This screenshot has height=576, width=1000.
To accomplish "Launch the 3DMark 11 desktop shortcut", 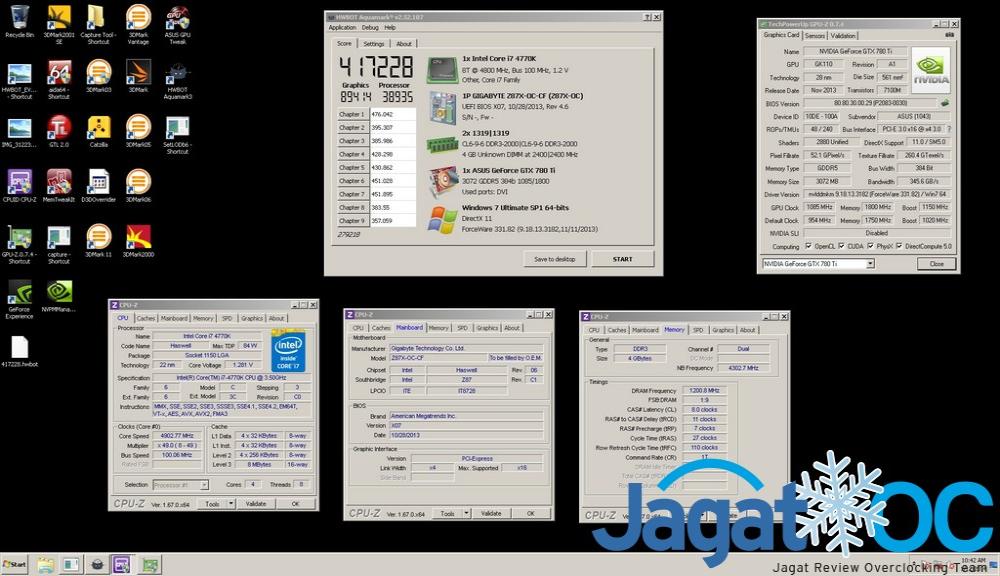I will (x=99, y=241).
